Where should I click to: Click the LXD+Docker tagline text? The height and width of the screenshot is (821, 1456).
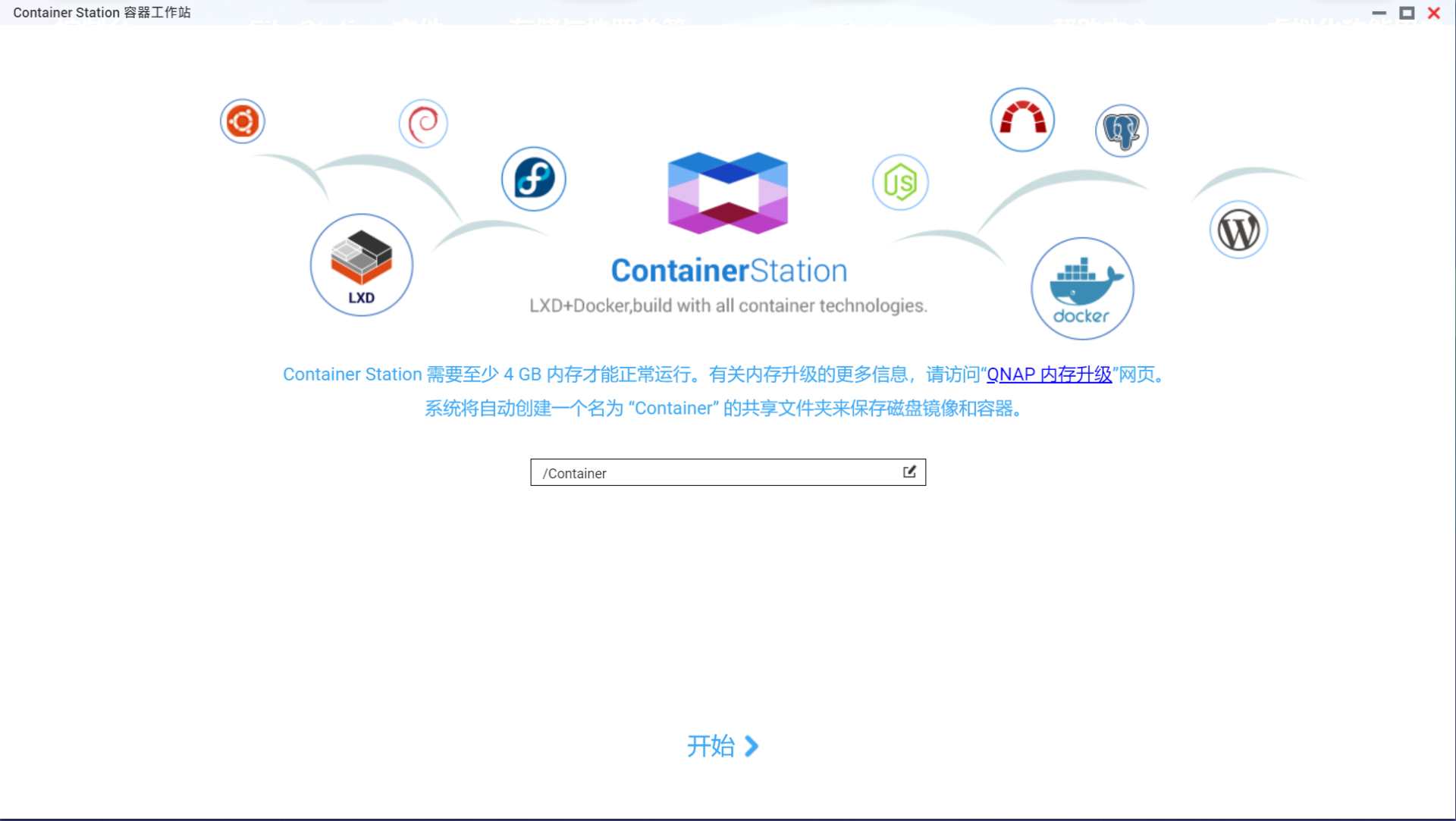(728, 306)
